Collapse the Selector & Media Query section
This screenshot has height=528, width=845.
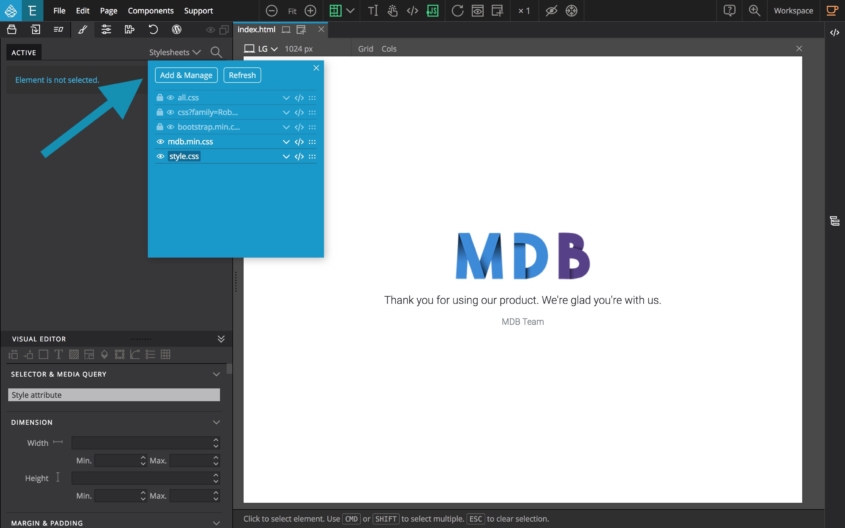point(216,374)
